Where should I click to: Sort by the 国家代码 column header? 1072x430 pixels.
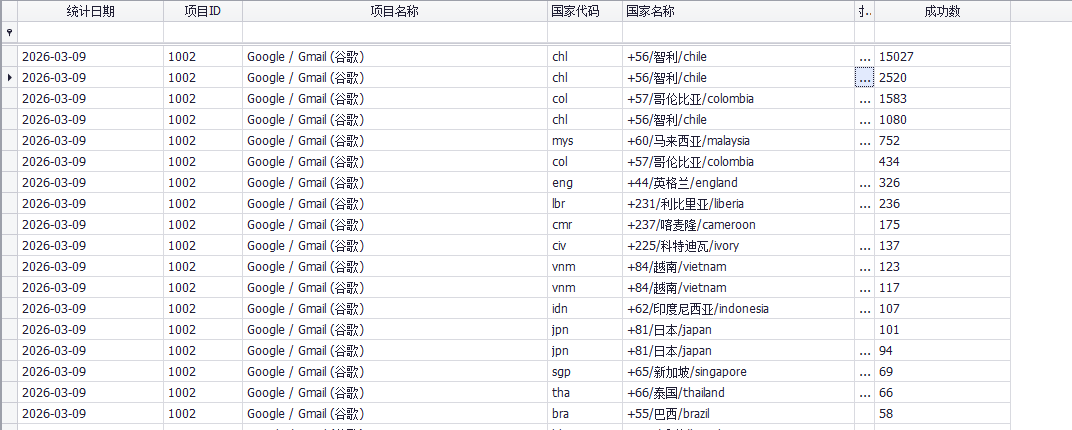tap(584, 12)
